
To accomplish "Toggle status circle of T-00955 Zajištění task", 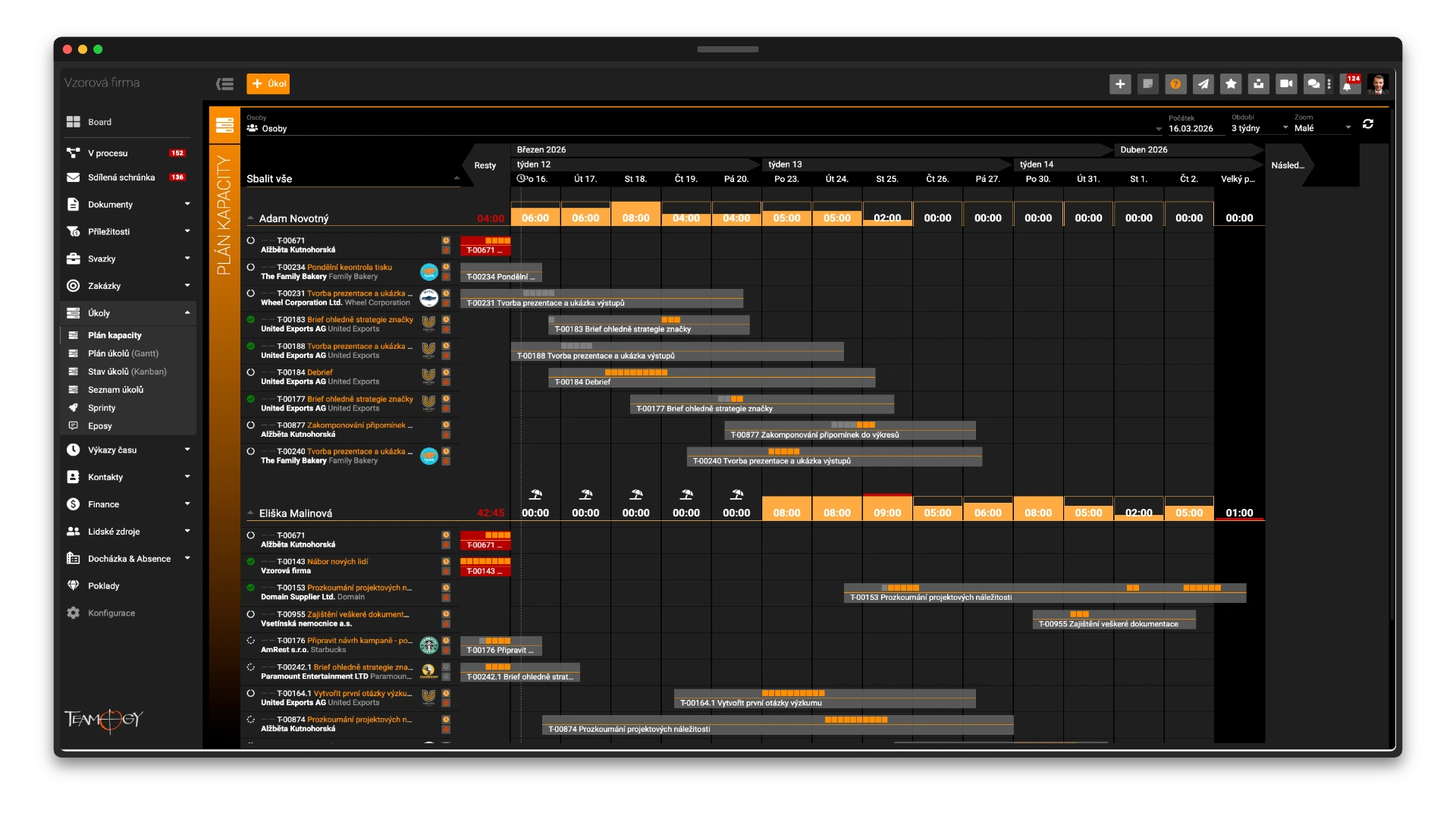I will coord(251,614).
